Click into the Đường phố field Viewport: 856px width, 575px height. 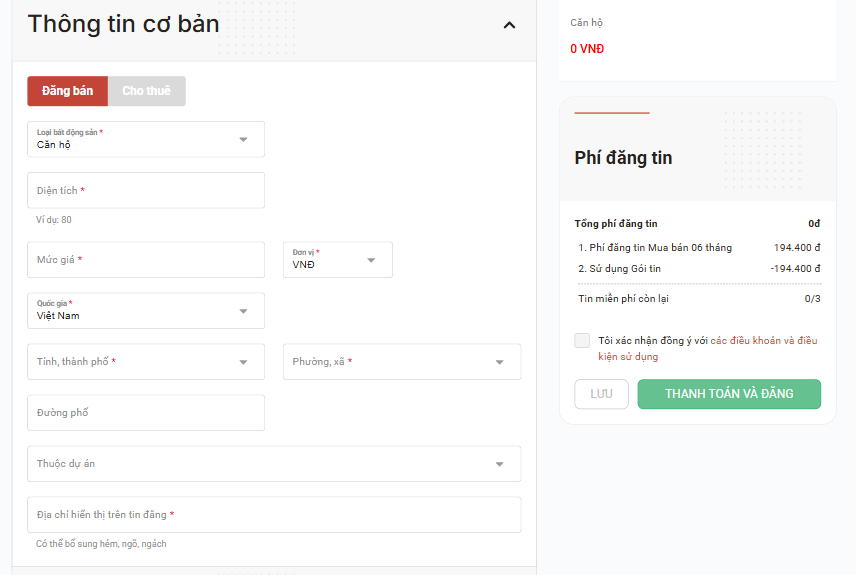pyautogui.click(x=146, y=412)
